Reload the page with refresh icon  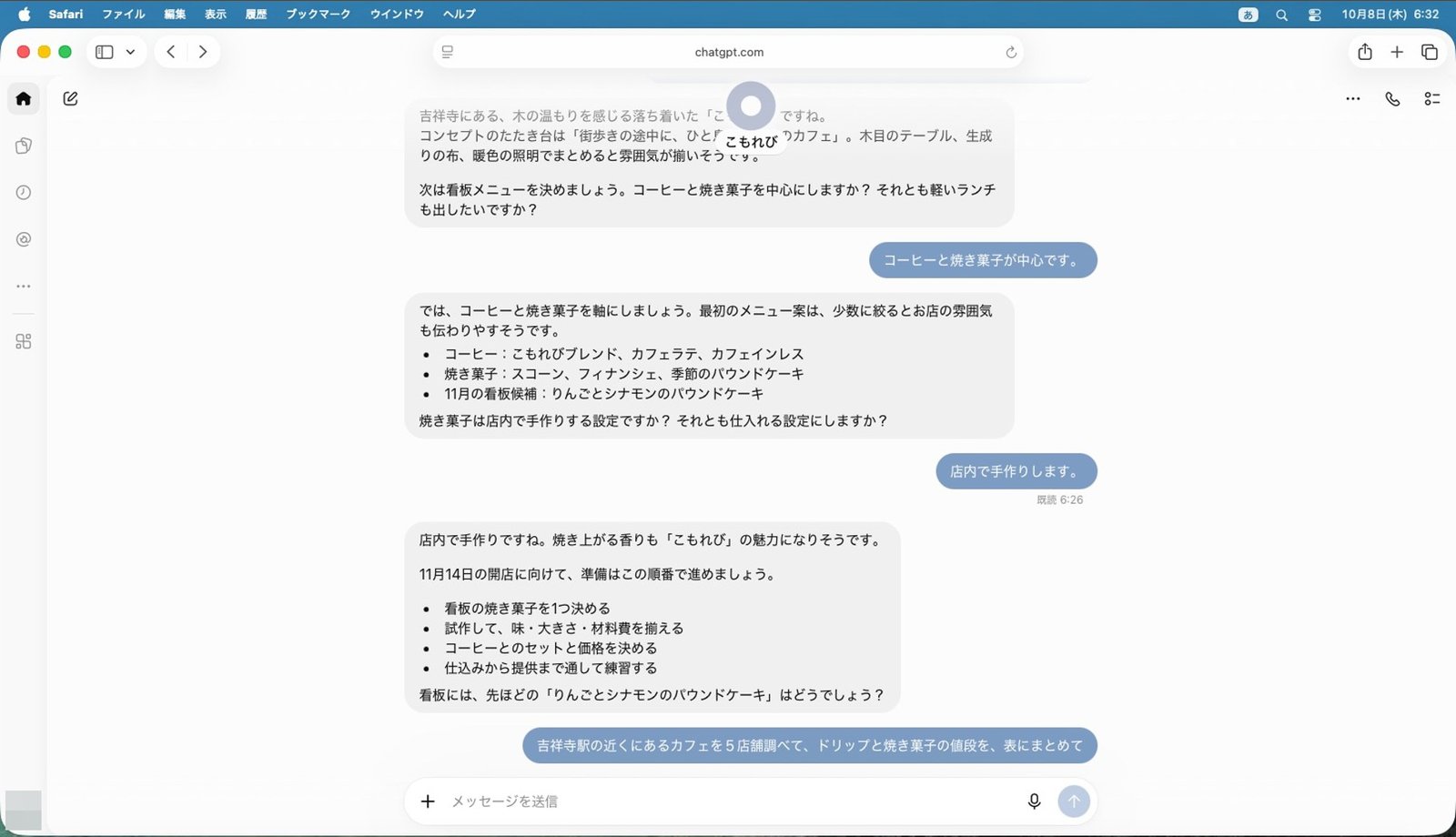point(1011,52)
